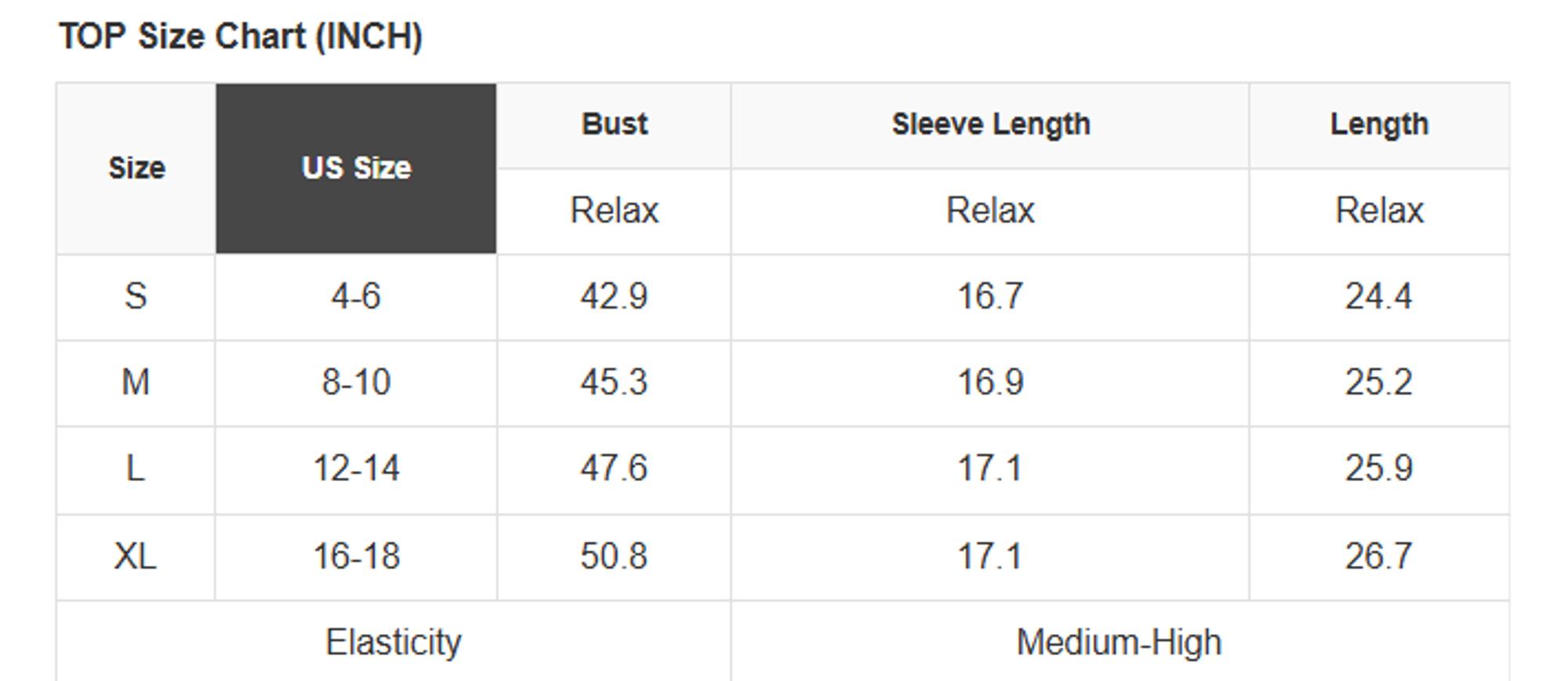Click the Medium-High elasticity value
The width and height of the screenshot is (1568, 681).
click(1120, 643)
